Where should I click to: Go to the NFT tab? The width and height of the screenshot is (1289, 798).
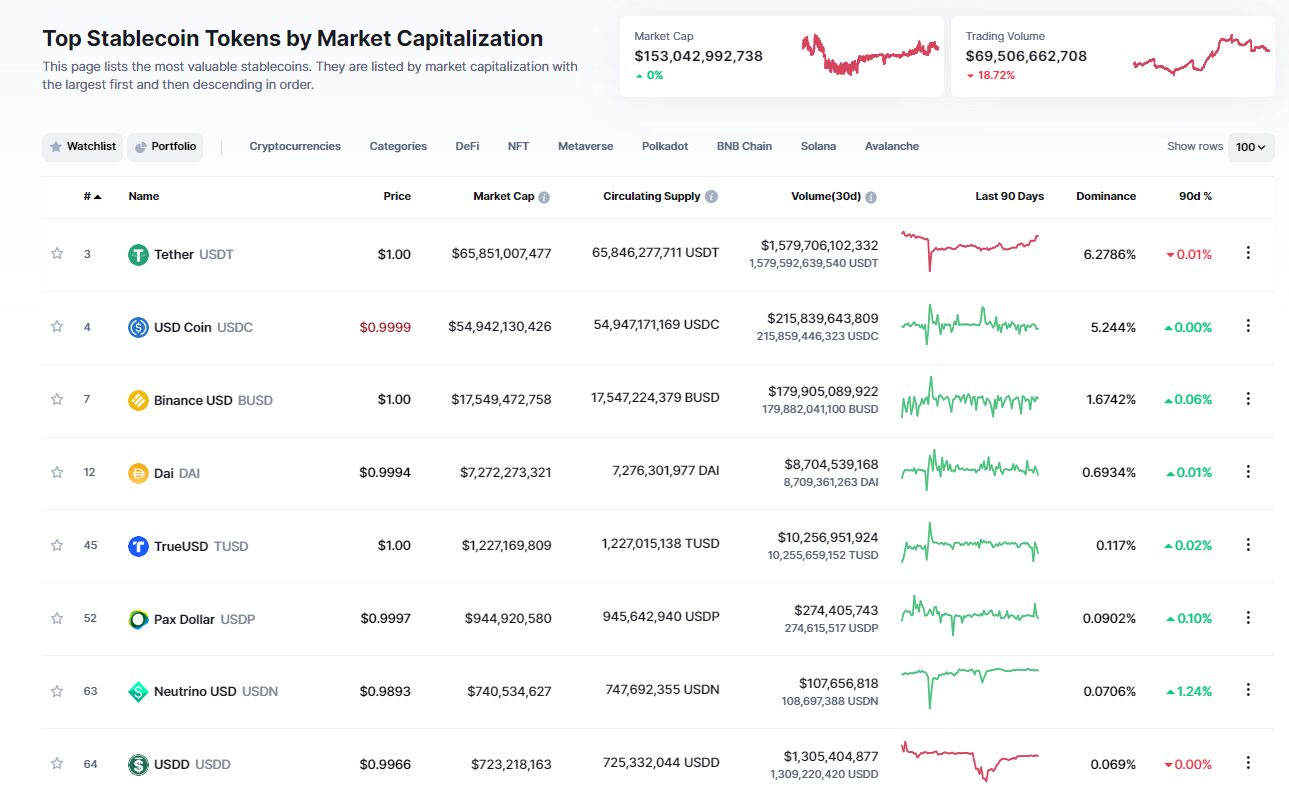[x=518, y=146]
